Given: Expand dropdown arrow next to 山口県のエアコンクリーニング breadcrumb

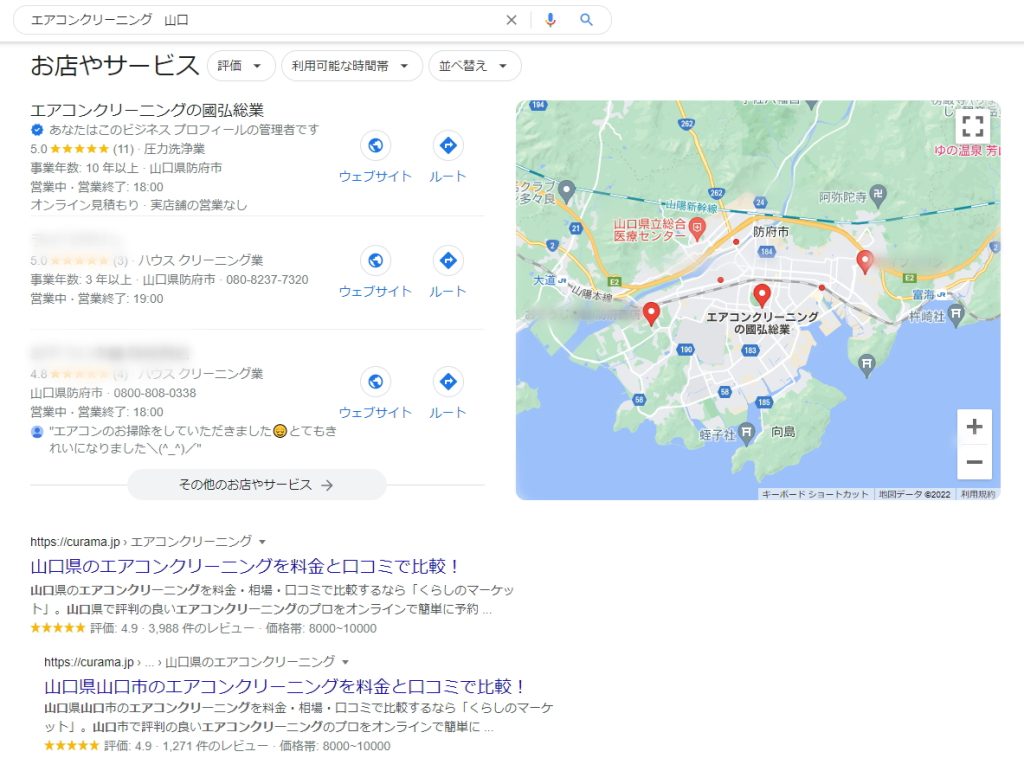Looking at the screenshot, I should pyautogui.click(x=345, y=662).
